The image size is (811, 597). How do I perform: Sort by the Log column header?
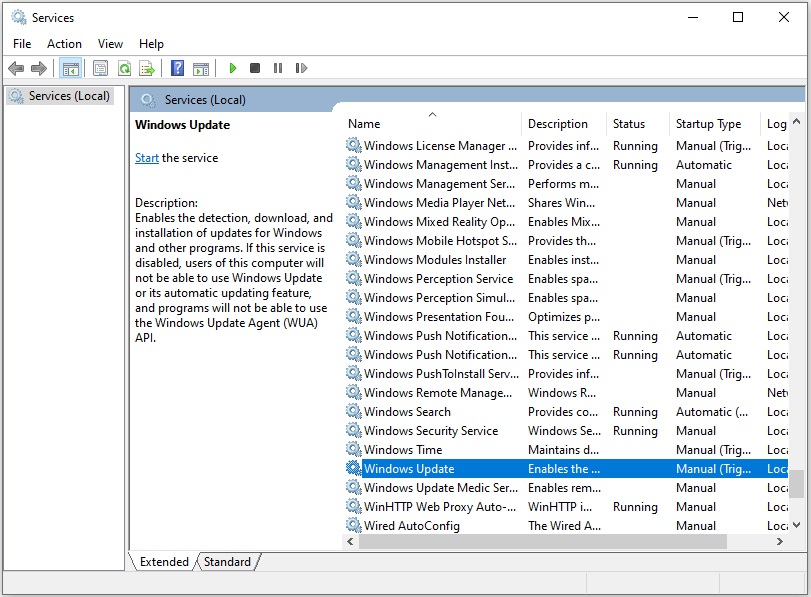[775, 124]
